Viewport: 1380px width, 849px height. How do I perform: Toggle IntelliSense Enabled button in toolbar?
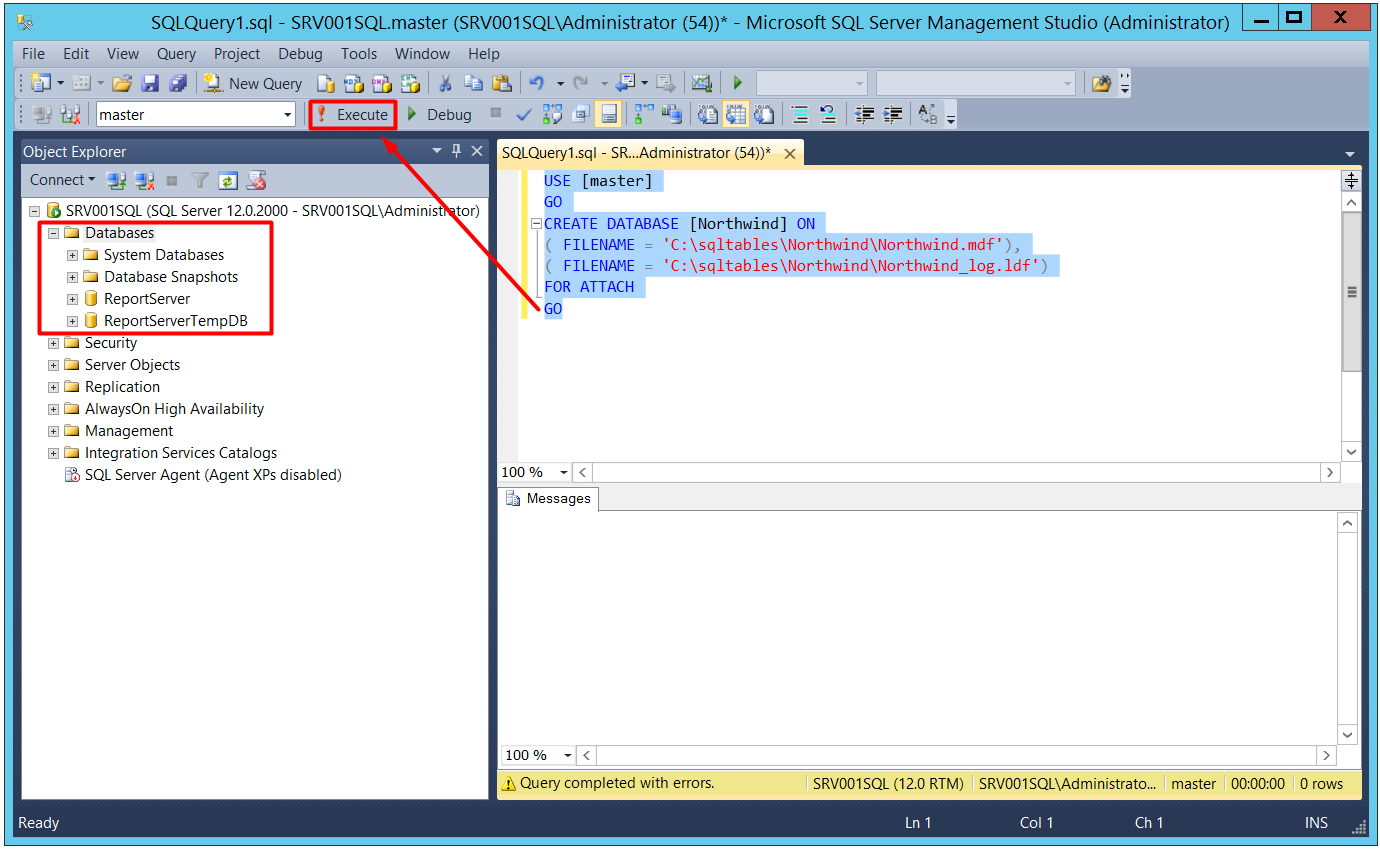pyautogui.click(x=608, y=115)
